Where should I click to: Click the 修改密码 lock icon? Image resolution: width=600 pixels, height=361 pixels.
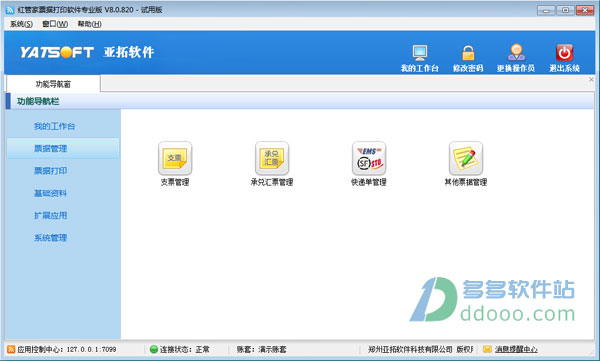468,53
